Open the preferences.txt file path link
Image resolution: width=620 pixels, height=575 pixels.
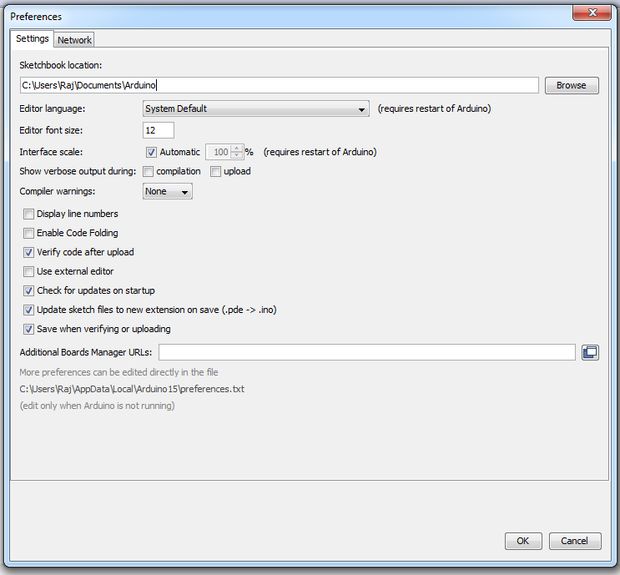point(132,389)
